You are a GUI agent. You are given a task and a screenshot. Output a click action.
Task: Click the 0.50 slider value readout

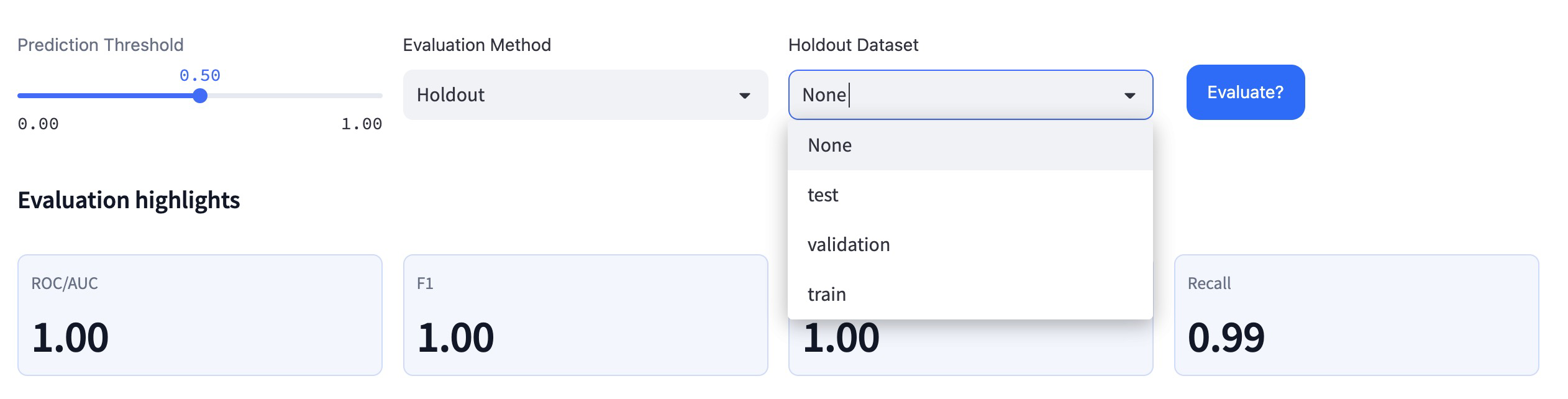tap(199, 75)
